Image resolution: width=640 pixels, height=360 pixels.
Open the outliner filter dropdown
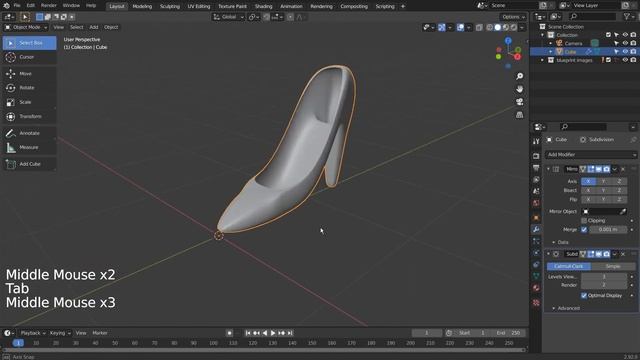[629, 16]
